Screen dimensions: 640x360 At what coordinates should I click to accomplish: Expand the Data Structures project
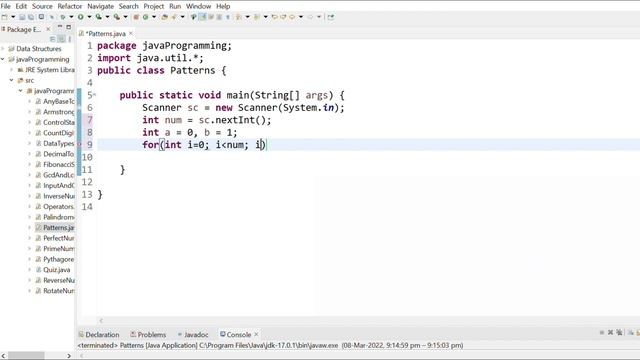tap(3, 49)
